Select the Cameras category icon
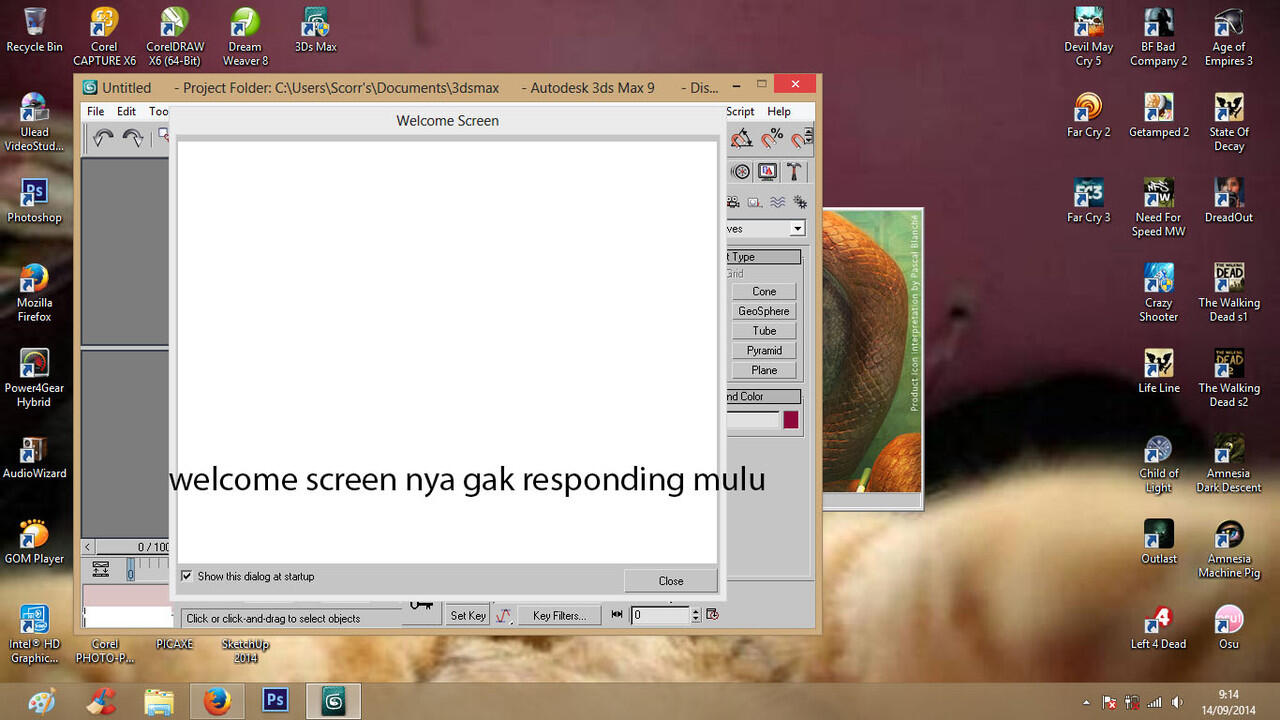This screenshot has height=720, width=1280. [733, 202]
